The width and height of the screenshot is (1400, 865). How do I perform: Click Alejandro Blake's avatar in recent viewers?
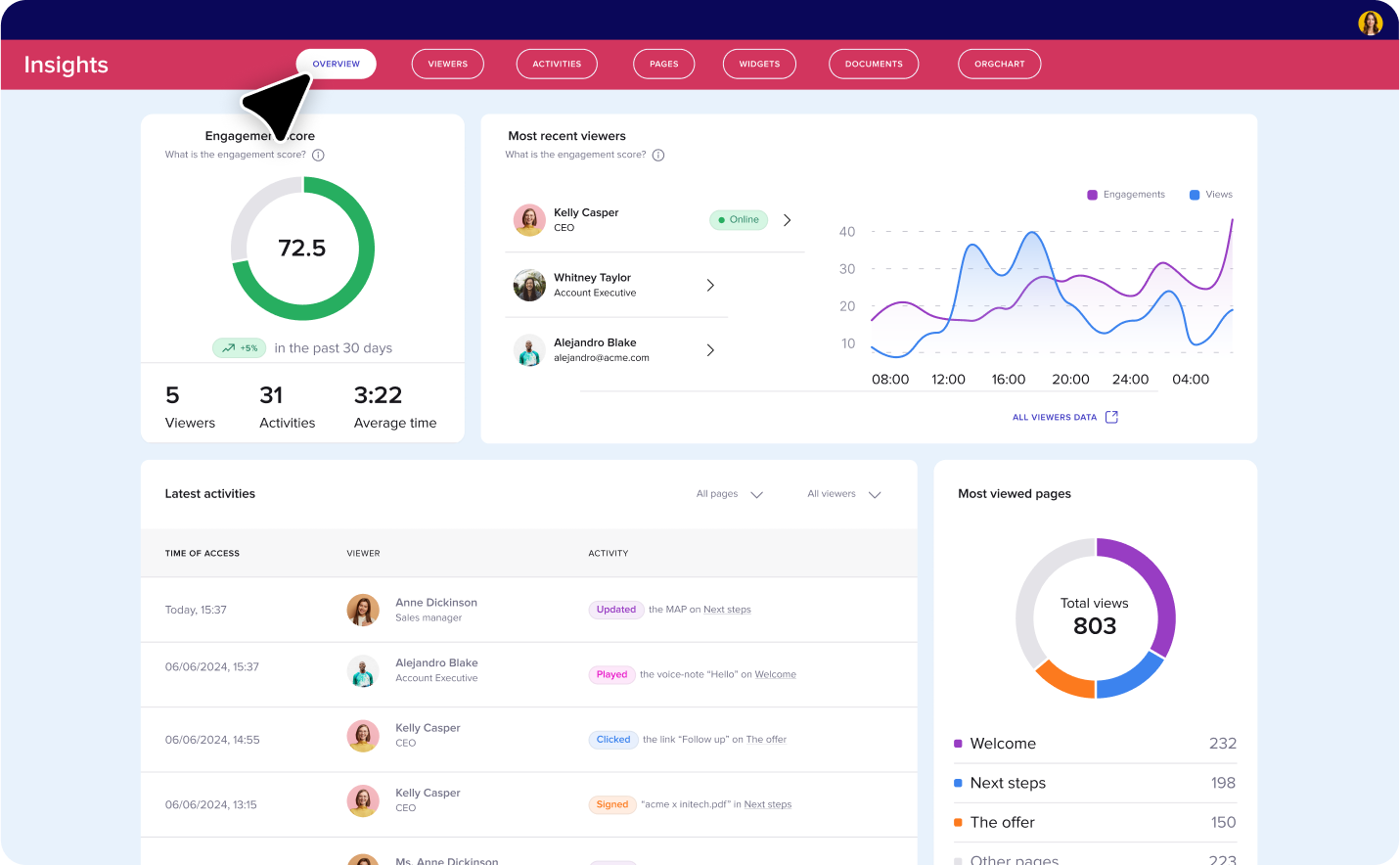529,350
